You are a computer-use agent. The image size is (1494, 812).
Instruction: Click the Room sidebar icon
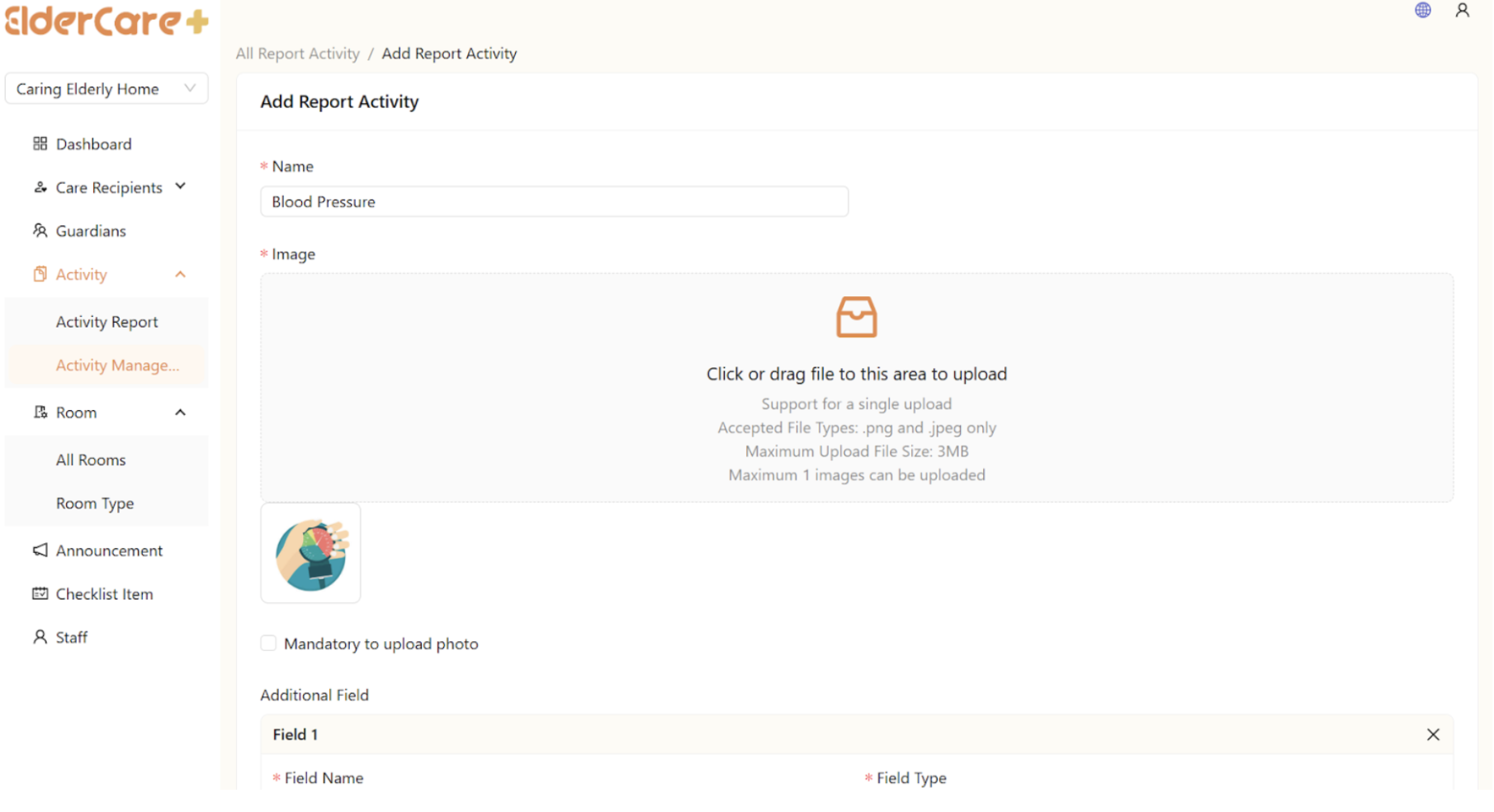[x=40, y=412]
